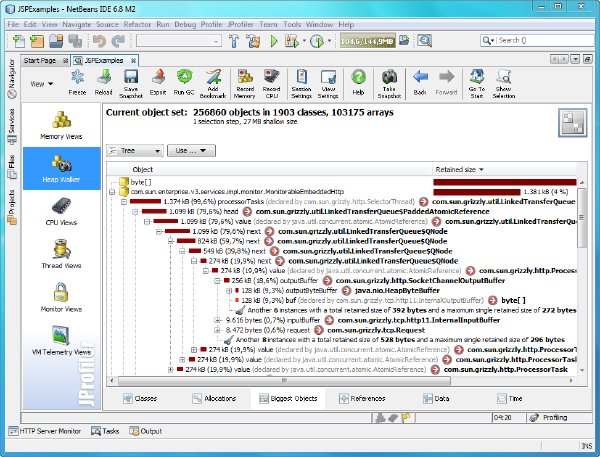This screenshot has width=600, height=457.
Task: Click the Object column header
Action: [281, 170]
